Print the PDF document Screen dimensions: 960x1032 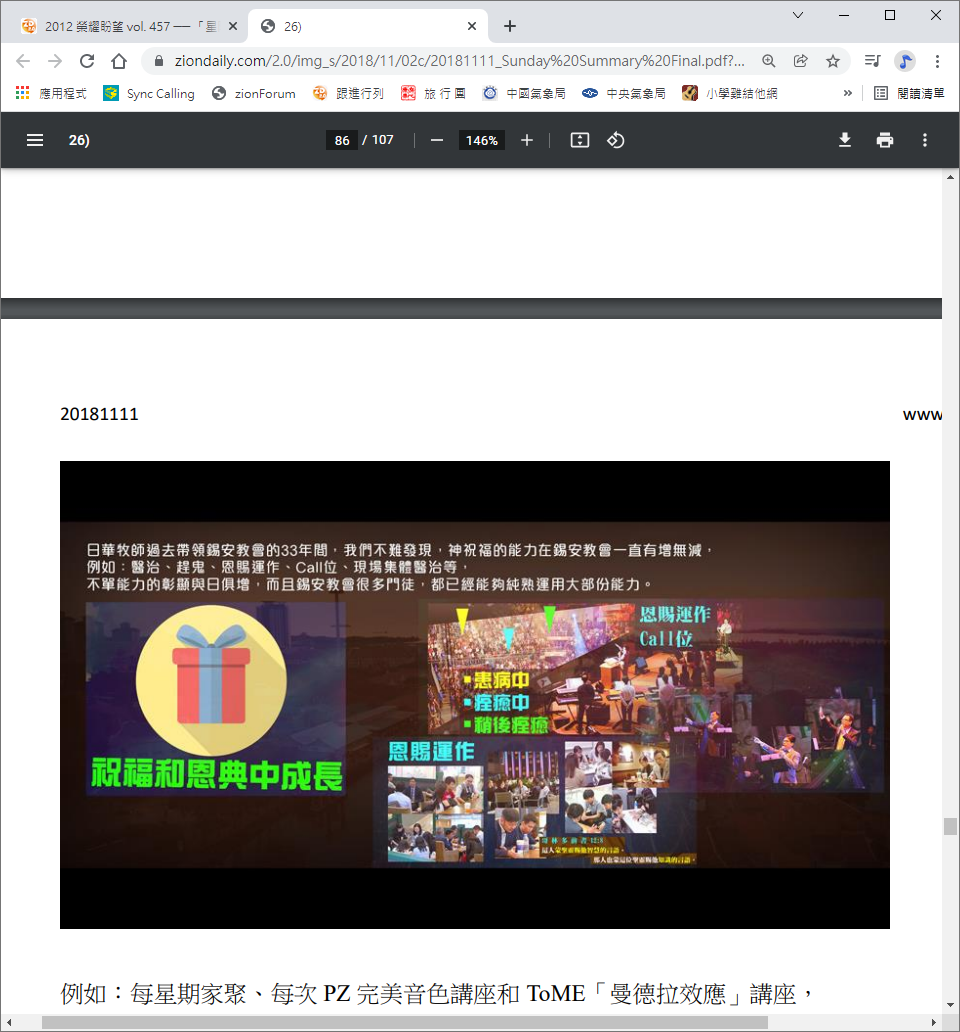pyautogui.click(x=885, y=140)
